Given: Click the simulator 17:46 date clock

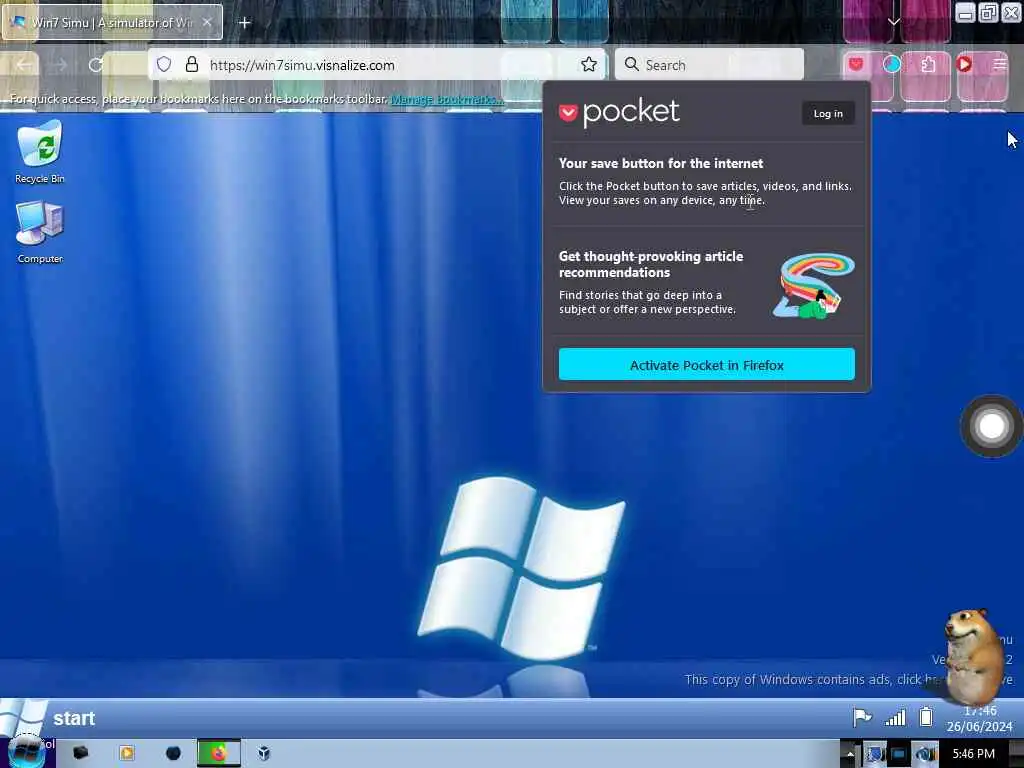Looking at the screenshot, I should pos(980,718).
